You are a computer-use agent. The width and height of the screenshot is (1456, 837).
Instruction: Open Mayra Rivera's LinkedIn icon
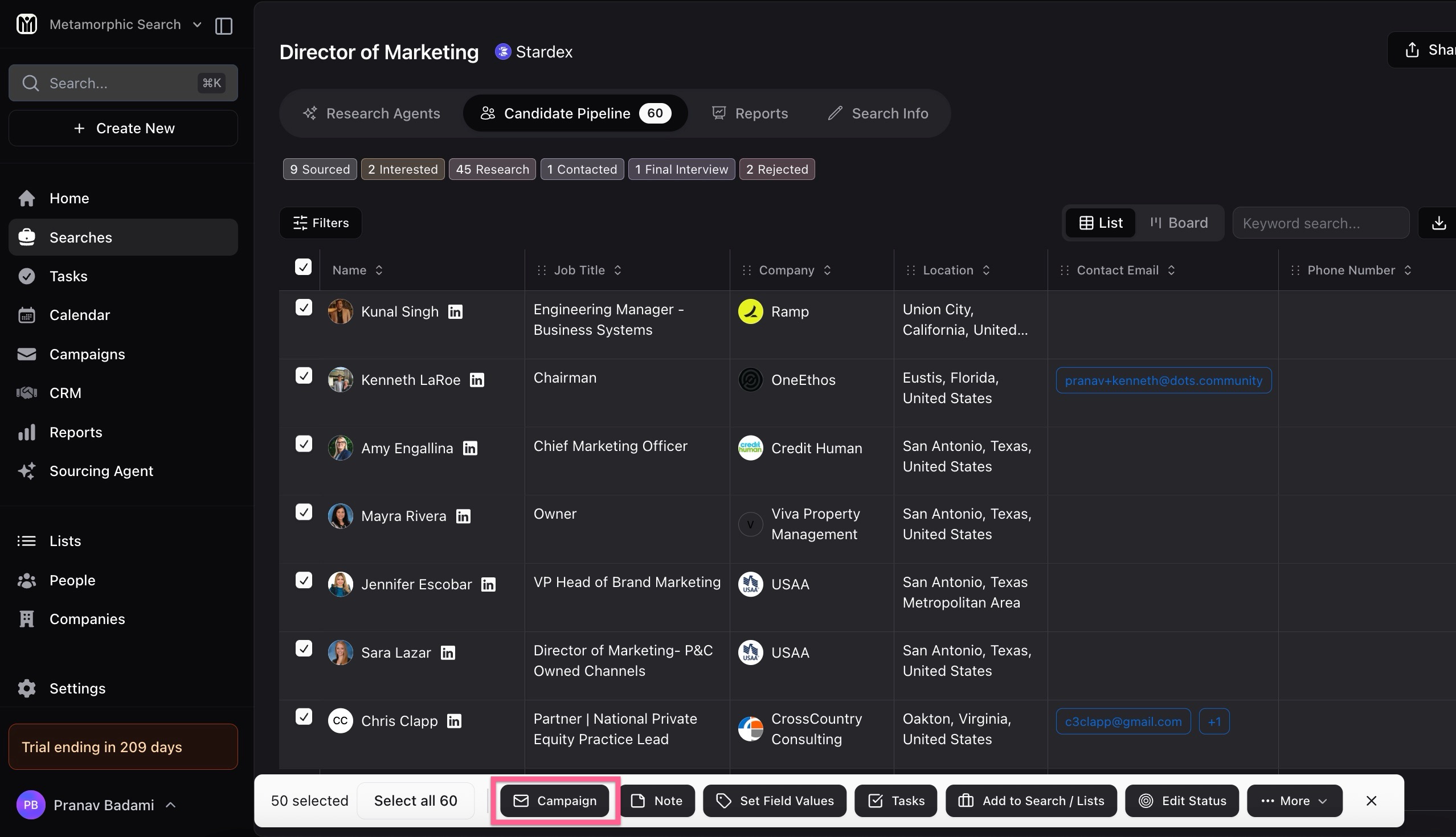tap(463, 516)
